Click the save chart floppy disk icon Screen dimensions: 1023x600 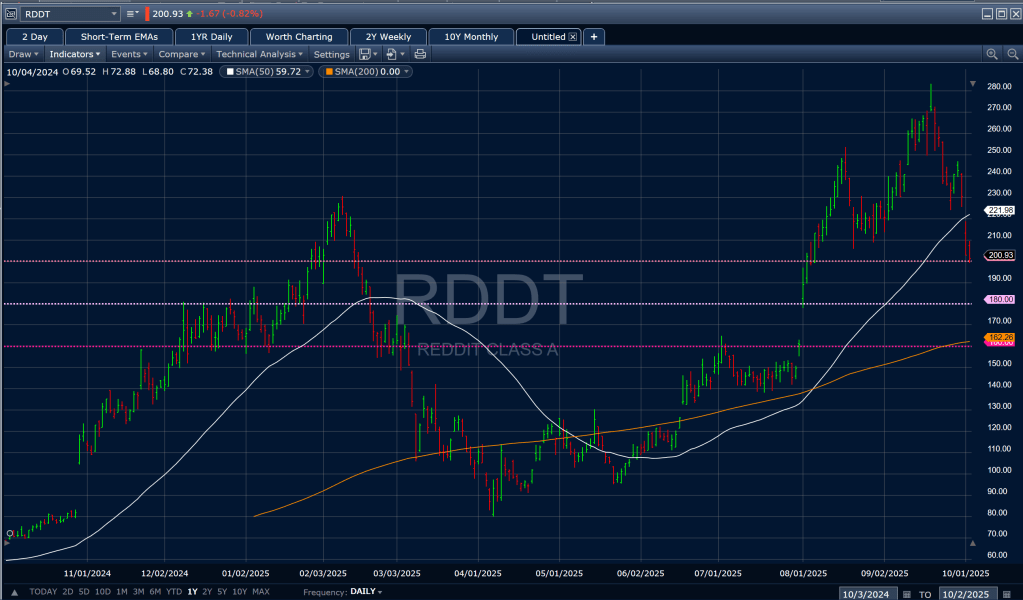click(364, 54)
